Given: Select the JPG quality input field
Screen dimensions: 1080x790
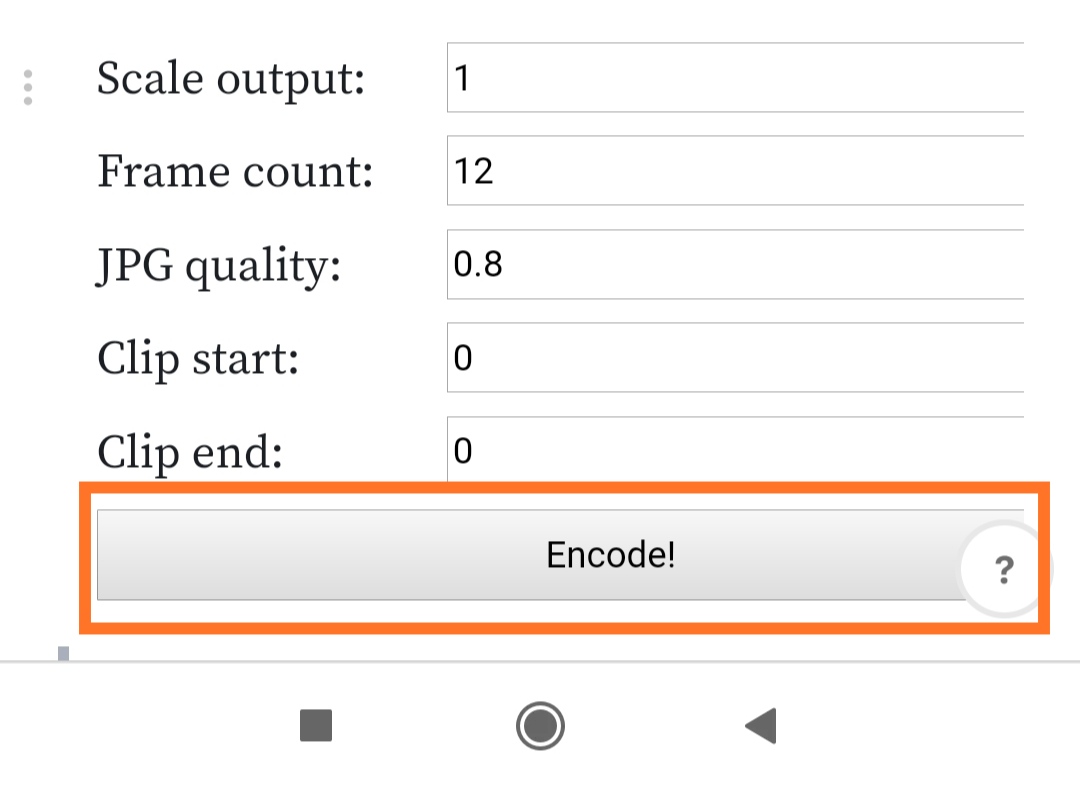Looking at the screenshot, I should pyautogui.click(x=735, y=264).
